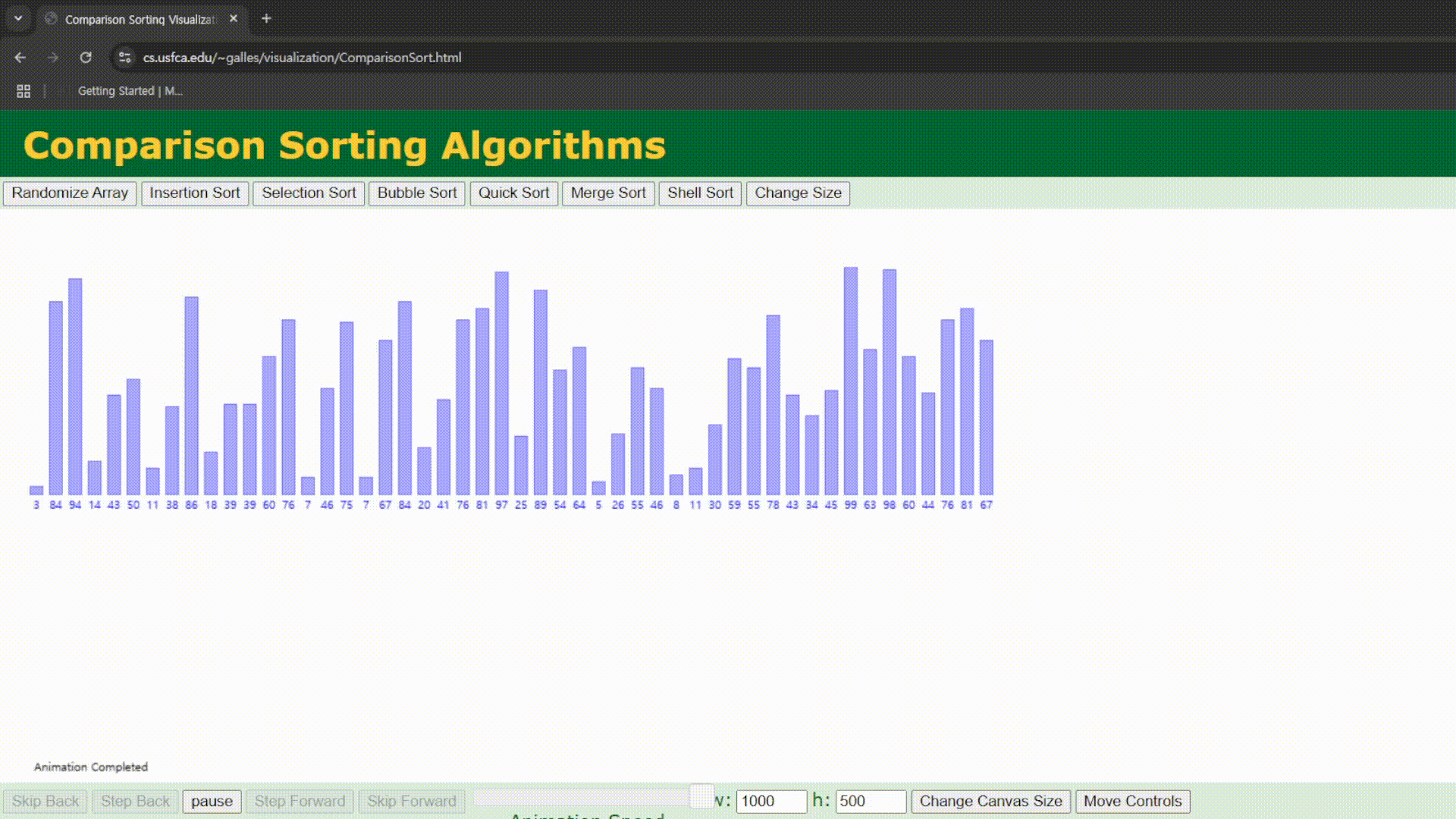
Task: Click the Randomize Array button
Action: click(70, 193)
